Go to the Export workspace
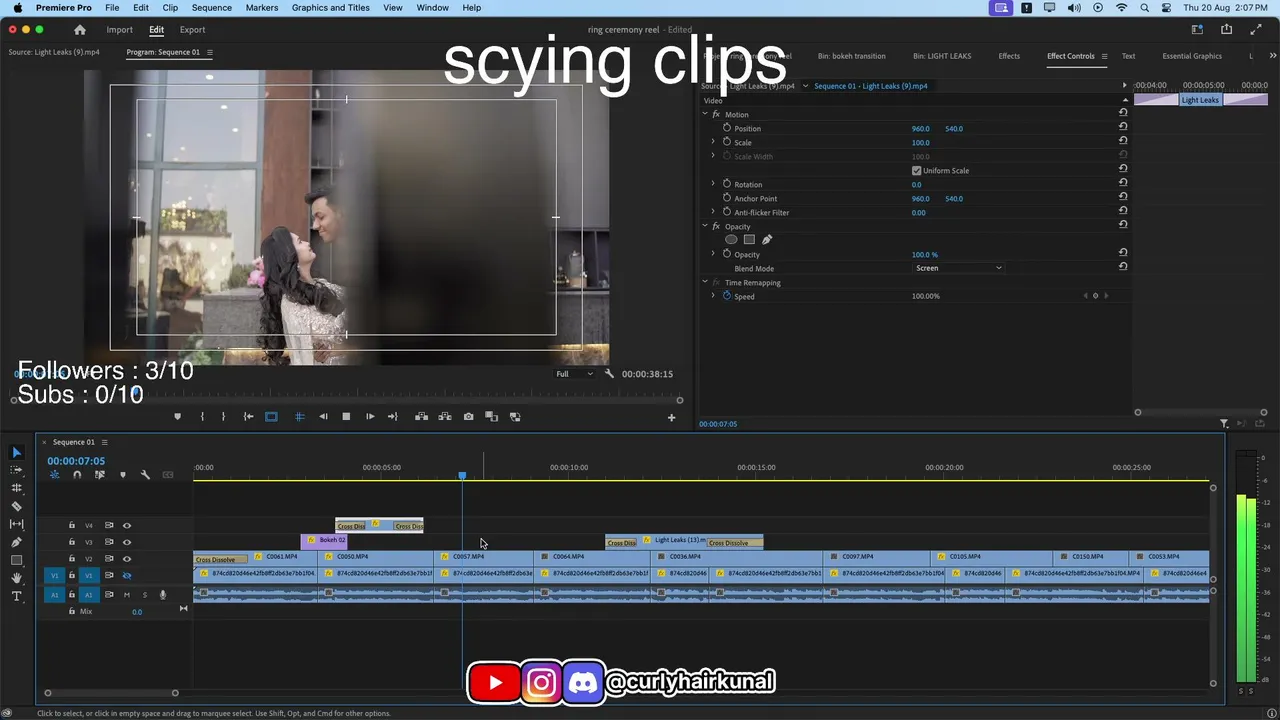The image size is (1280, 720). pos(192,30)
